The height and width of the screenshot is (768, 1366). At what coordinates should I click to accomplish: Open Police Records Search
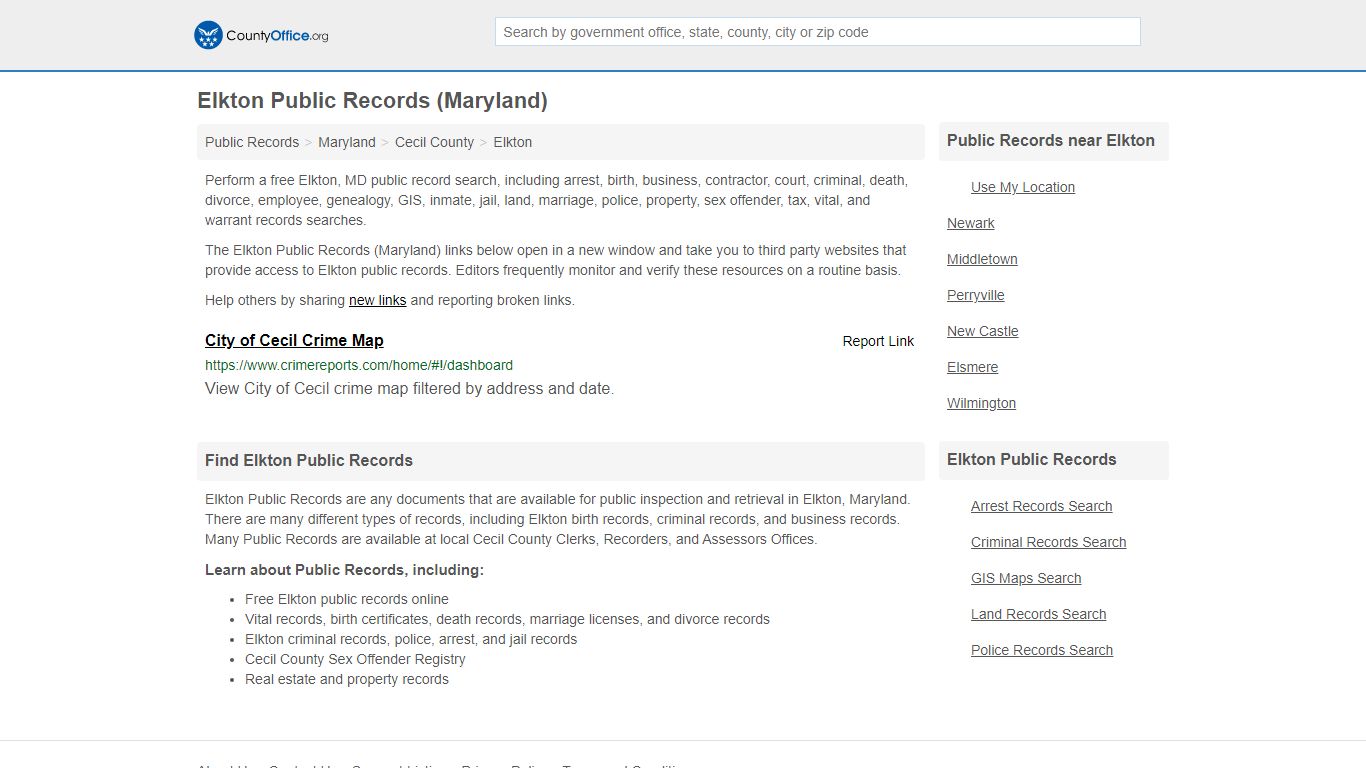click(x=1041, y=650)
